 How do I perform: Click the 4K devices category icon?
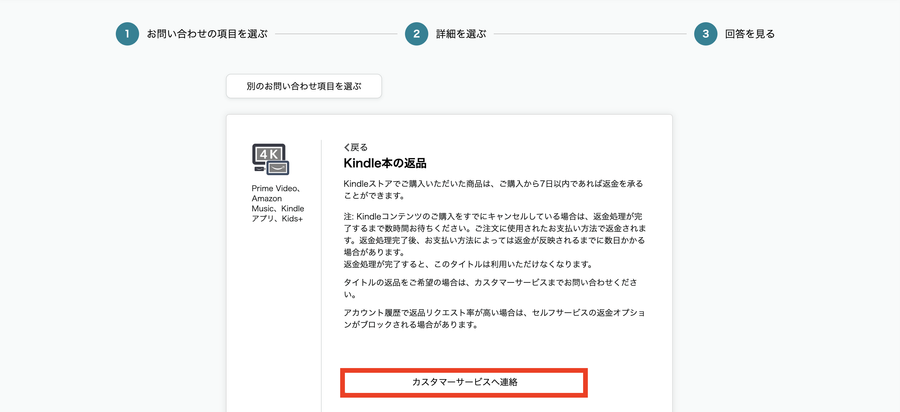pos(270,159)
